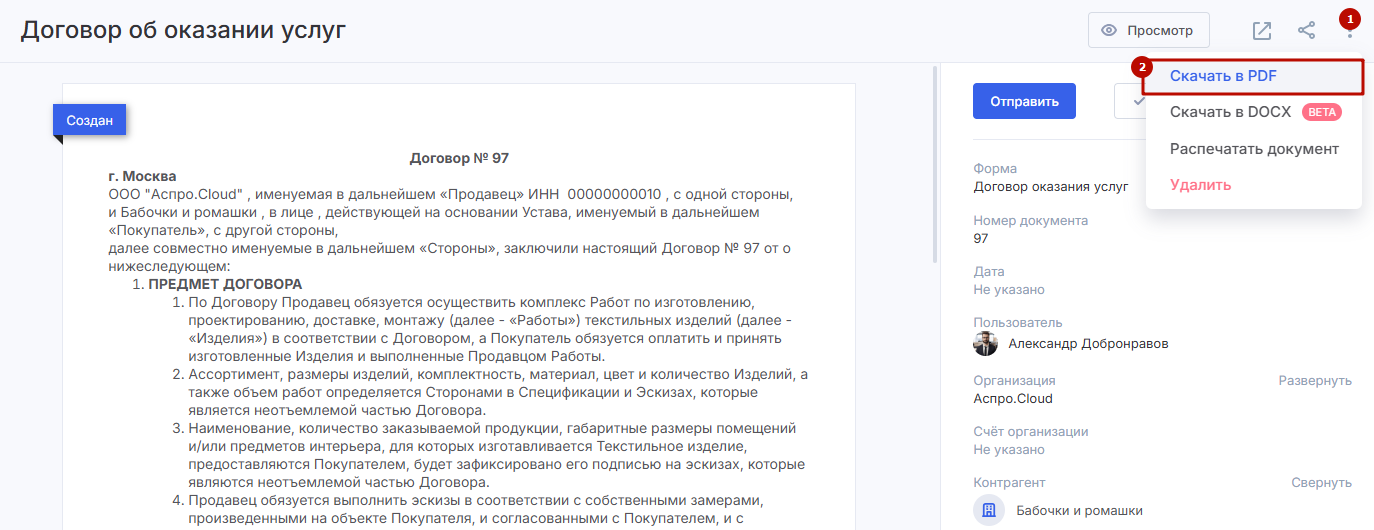Click page title Договор об оказании услуг
The width and height of the screenshot is (1374, 530).
[x=183, y=30]
